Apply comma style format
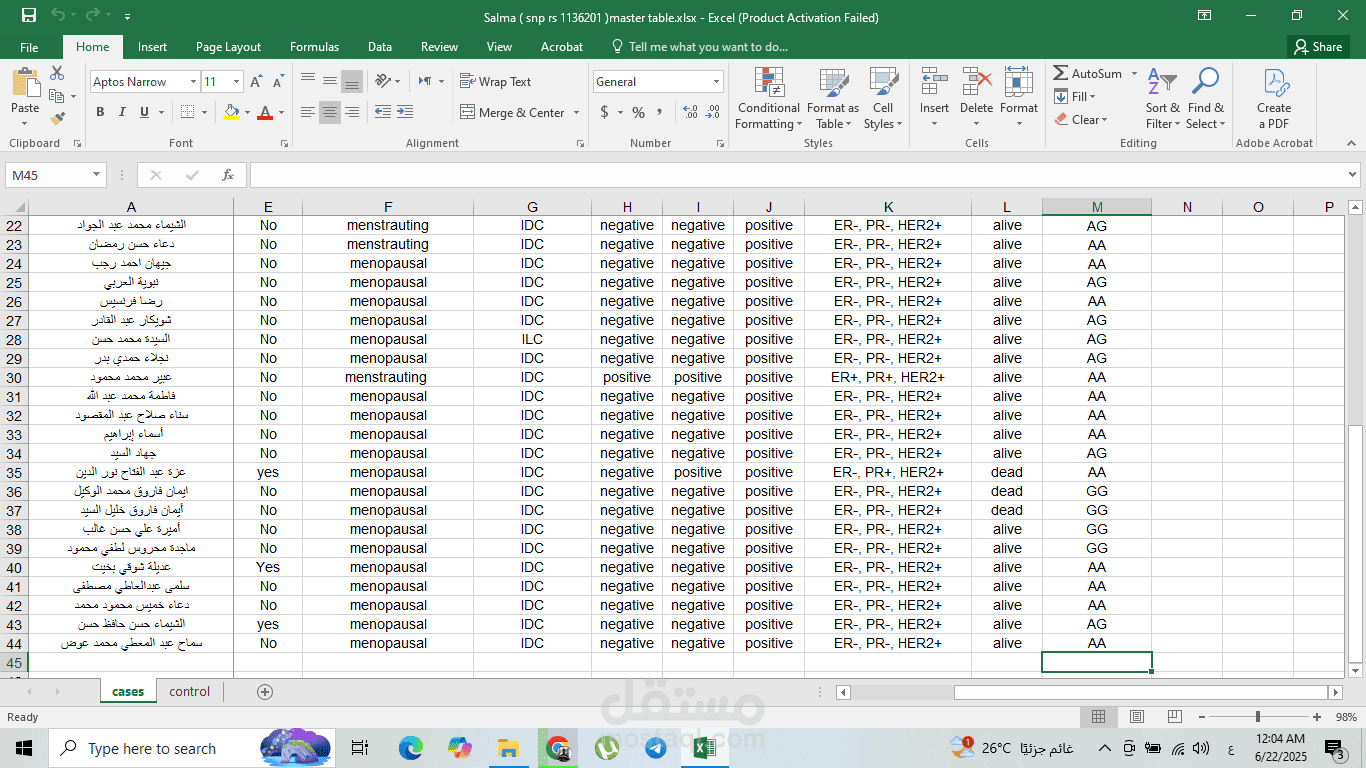The image size is (1366, 768). 660,112
